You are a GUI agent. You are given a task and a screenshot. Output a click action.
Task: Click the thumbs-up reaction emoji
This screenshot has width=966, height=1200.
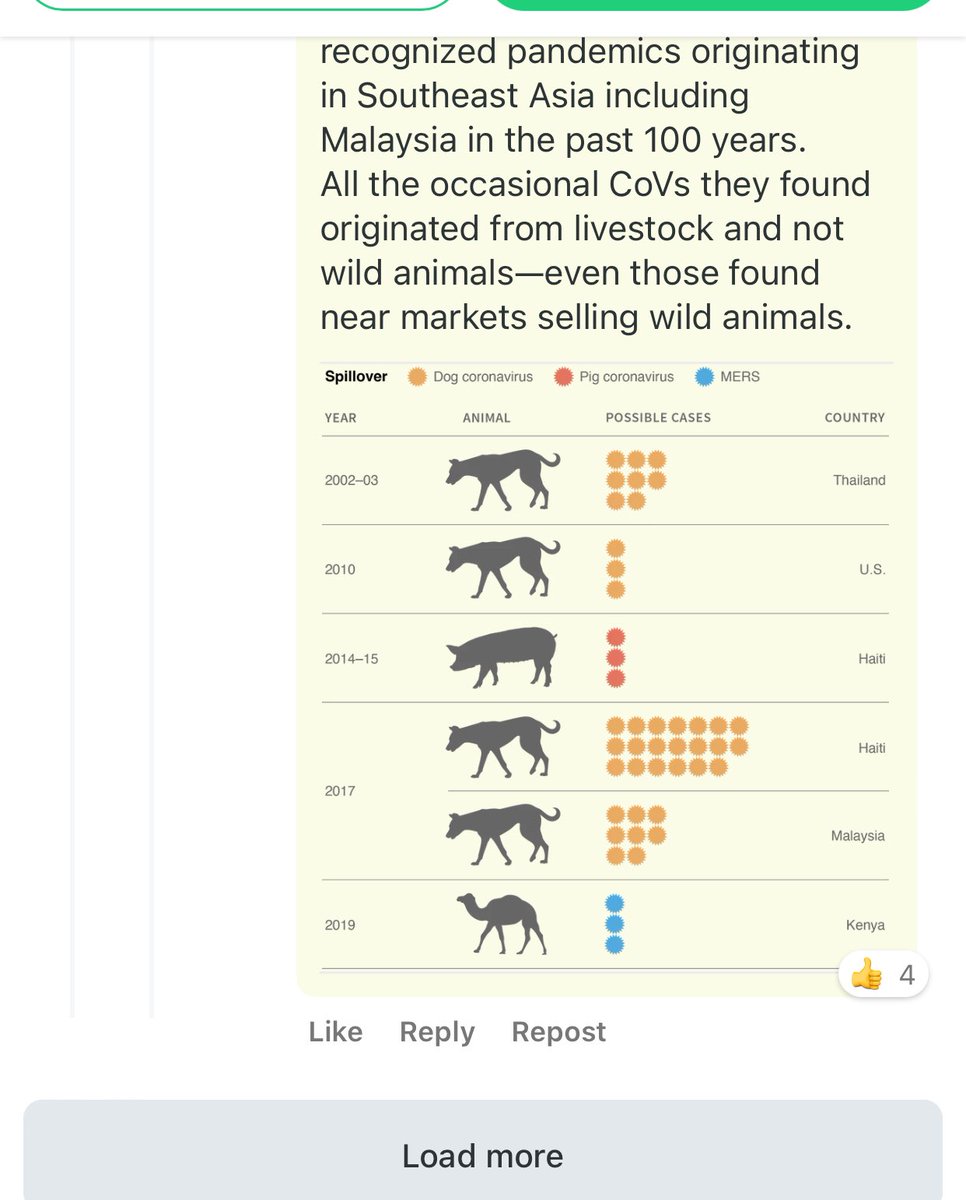click(x=866, y=974)
